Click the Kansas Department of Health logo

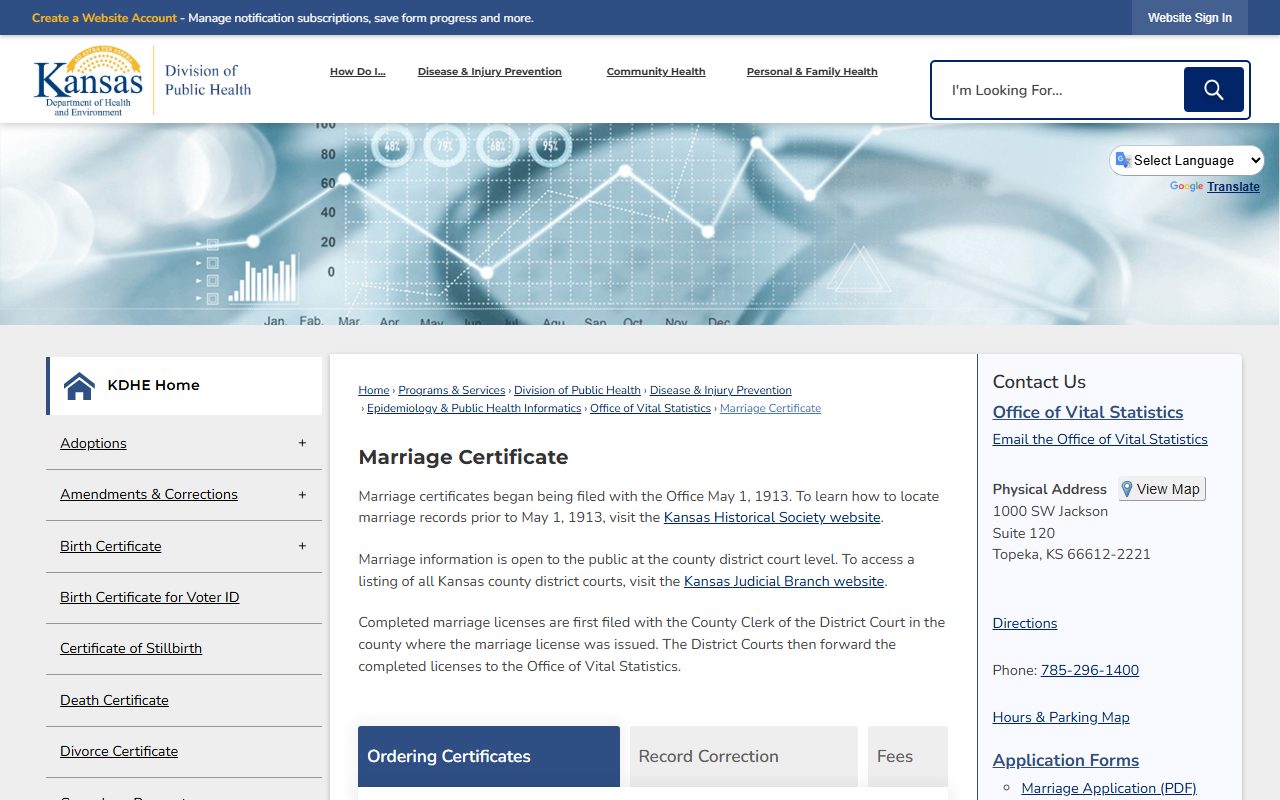88,81
